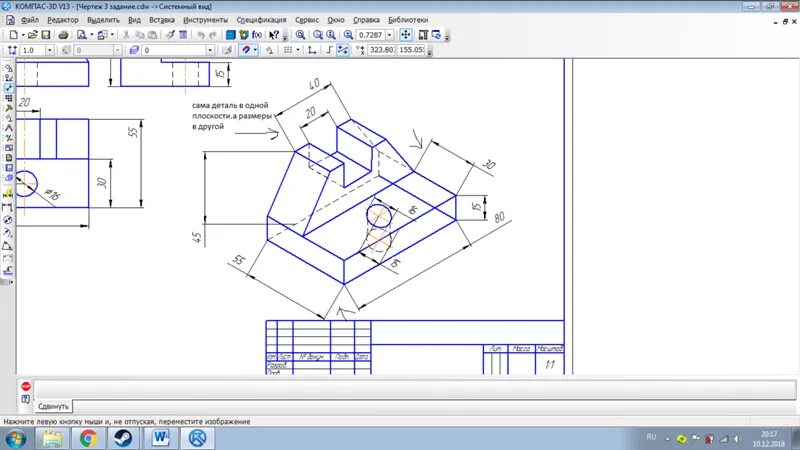Click the highlighted Dimensions panel switch
800x450 pixels.
pyautogui.click(x=8, y=88)
